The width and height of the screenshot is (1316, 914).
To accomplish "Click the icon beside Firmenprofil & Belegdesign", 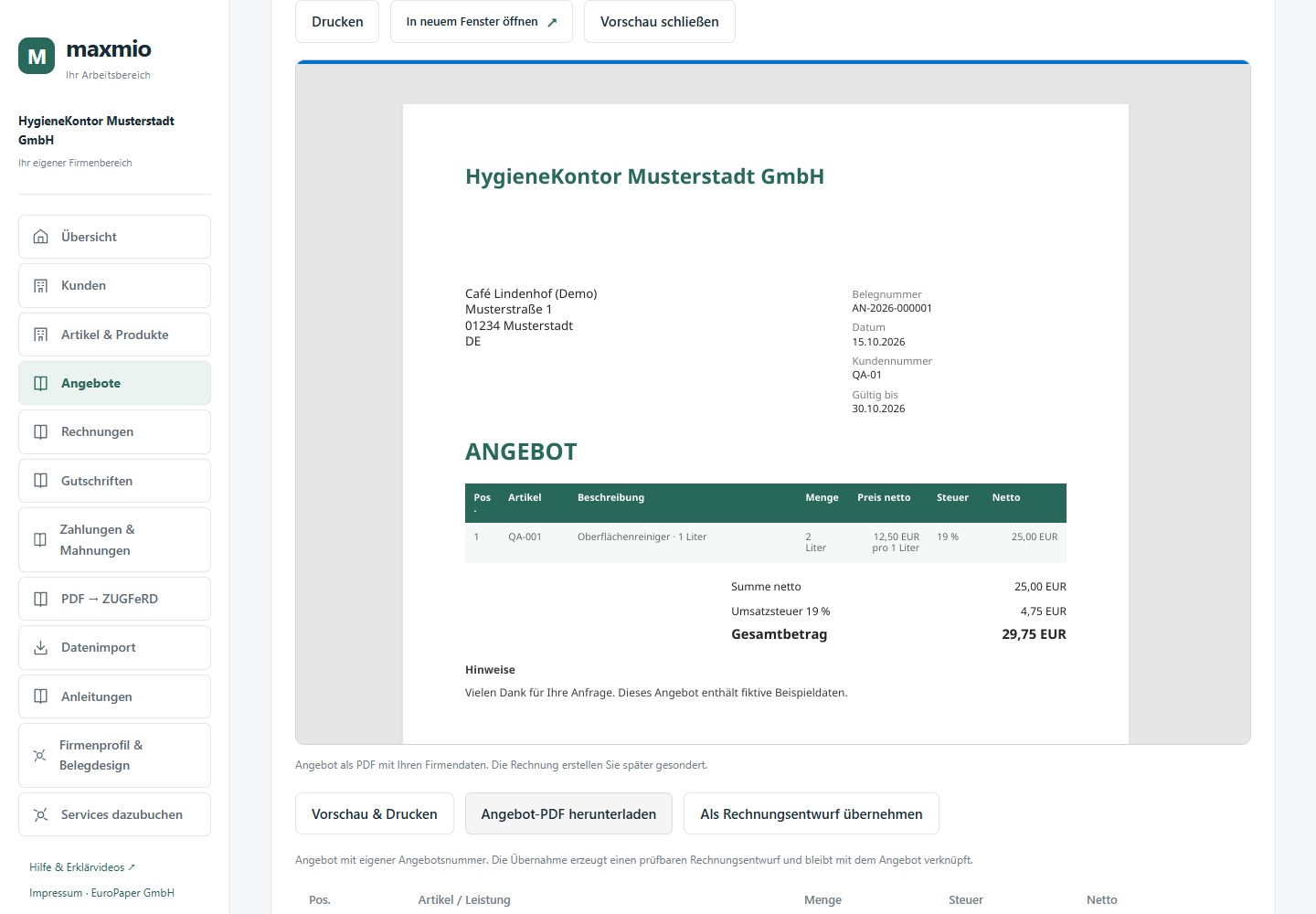I will click(x=39, y=755).
